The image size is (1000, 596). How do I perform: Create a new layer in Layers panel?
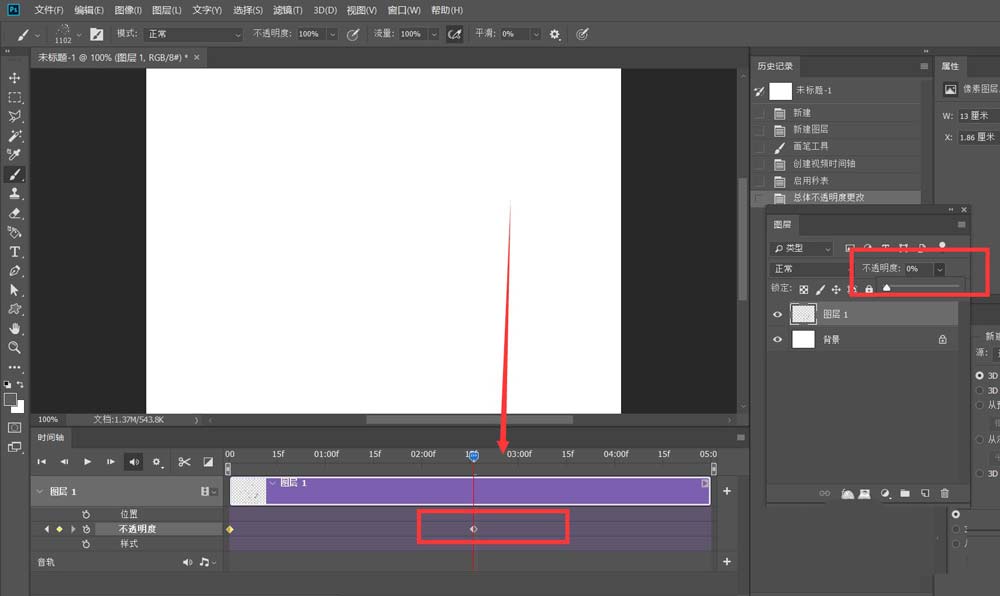coord(925,493)
